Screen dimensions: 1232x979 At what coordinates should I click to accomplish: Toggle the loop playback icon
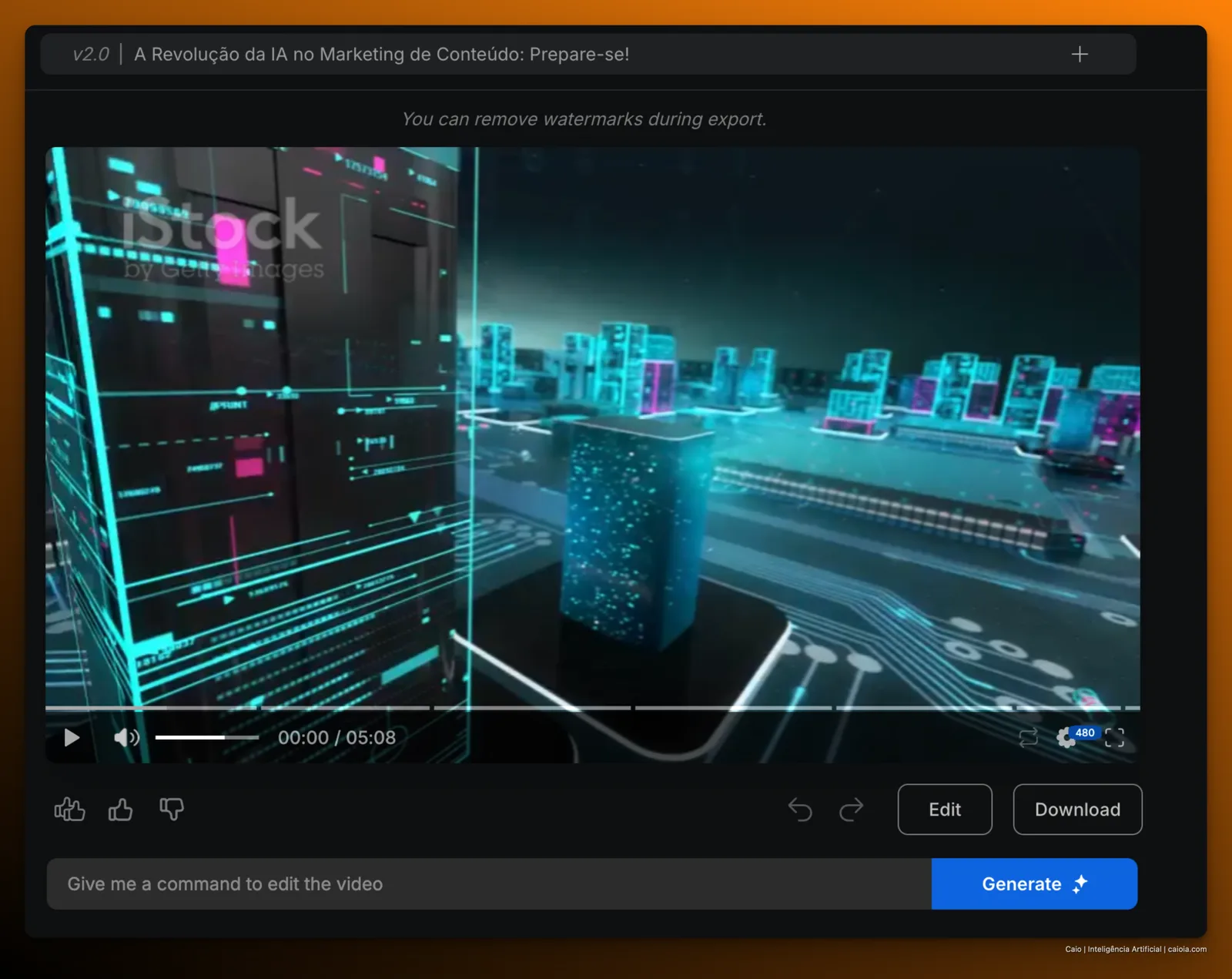(1028, 738)
